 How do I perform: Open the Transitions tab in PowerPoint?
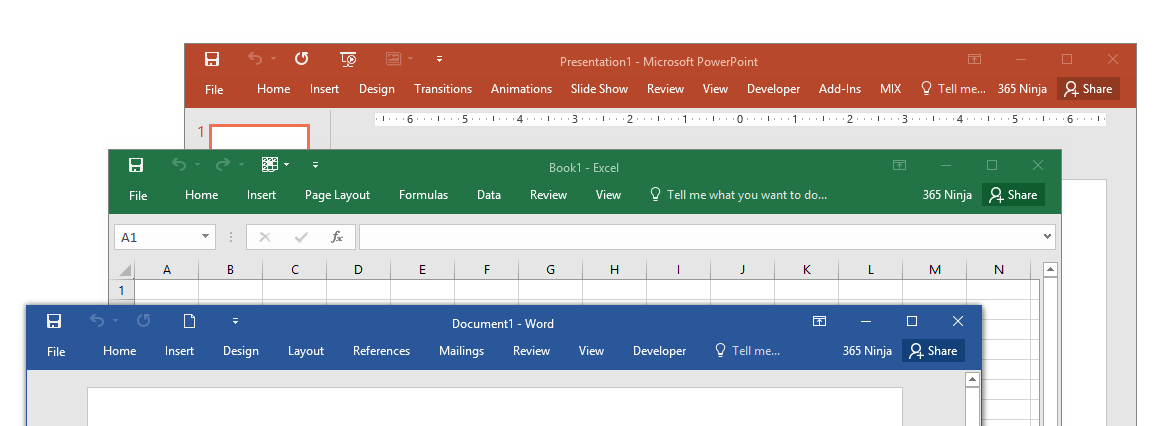tap(443, 89)
